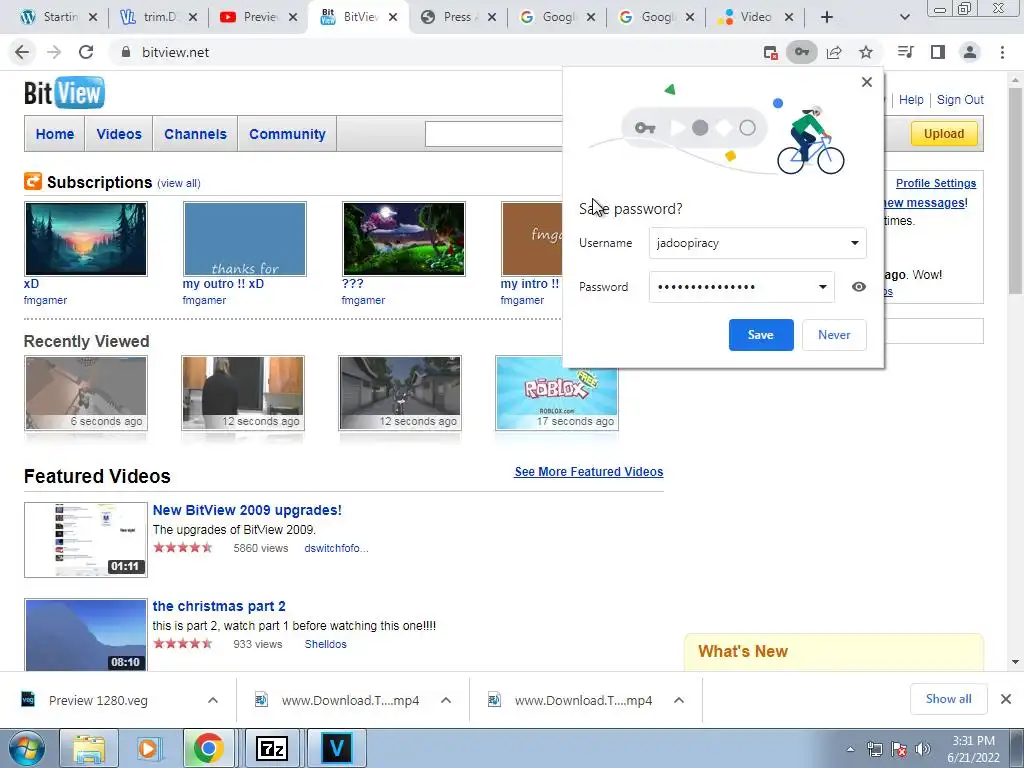Open the christmas part 2 title
The image size is (1024, 768).
(x=219, y=606)
